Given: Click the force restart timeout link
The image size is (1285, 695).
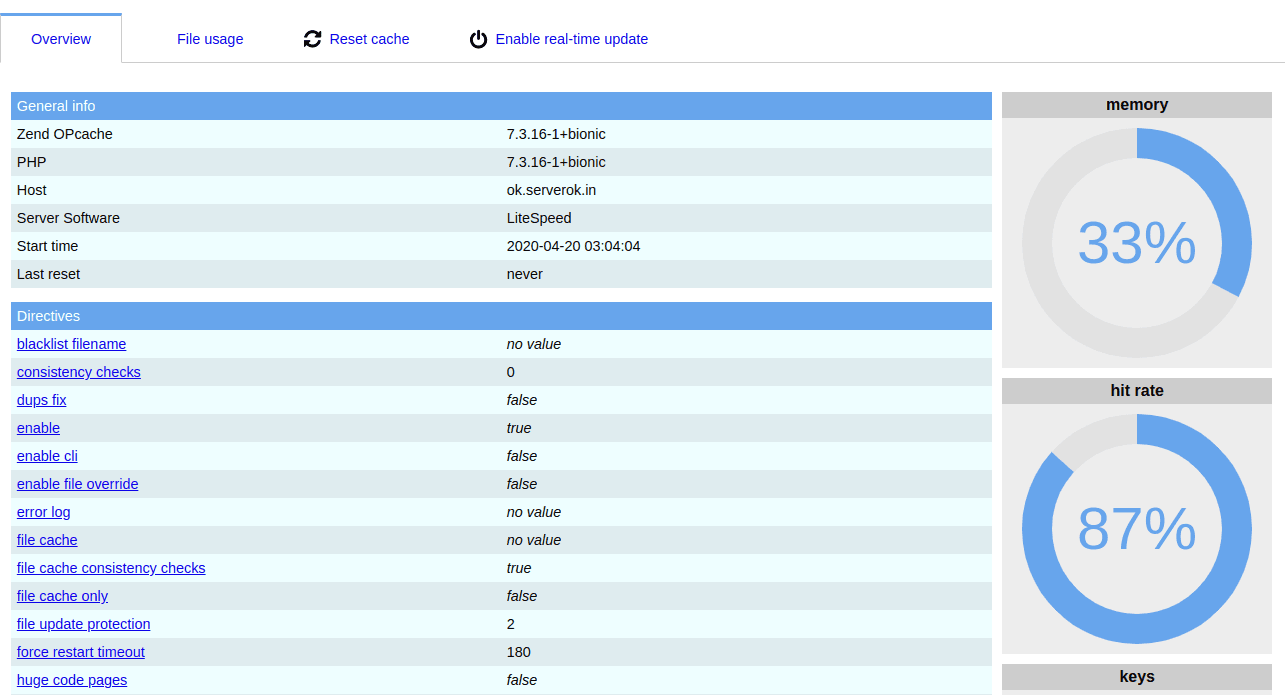Looking at the screenshot, I should 80,651.
